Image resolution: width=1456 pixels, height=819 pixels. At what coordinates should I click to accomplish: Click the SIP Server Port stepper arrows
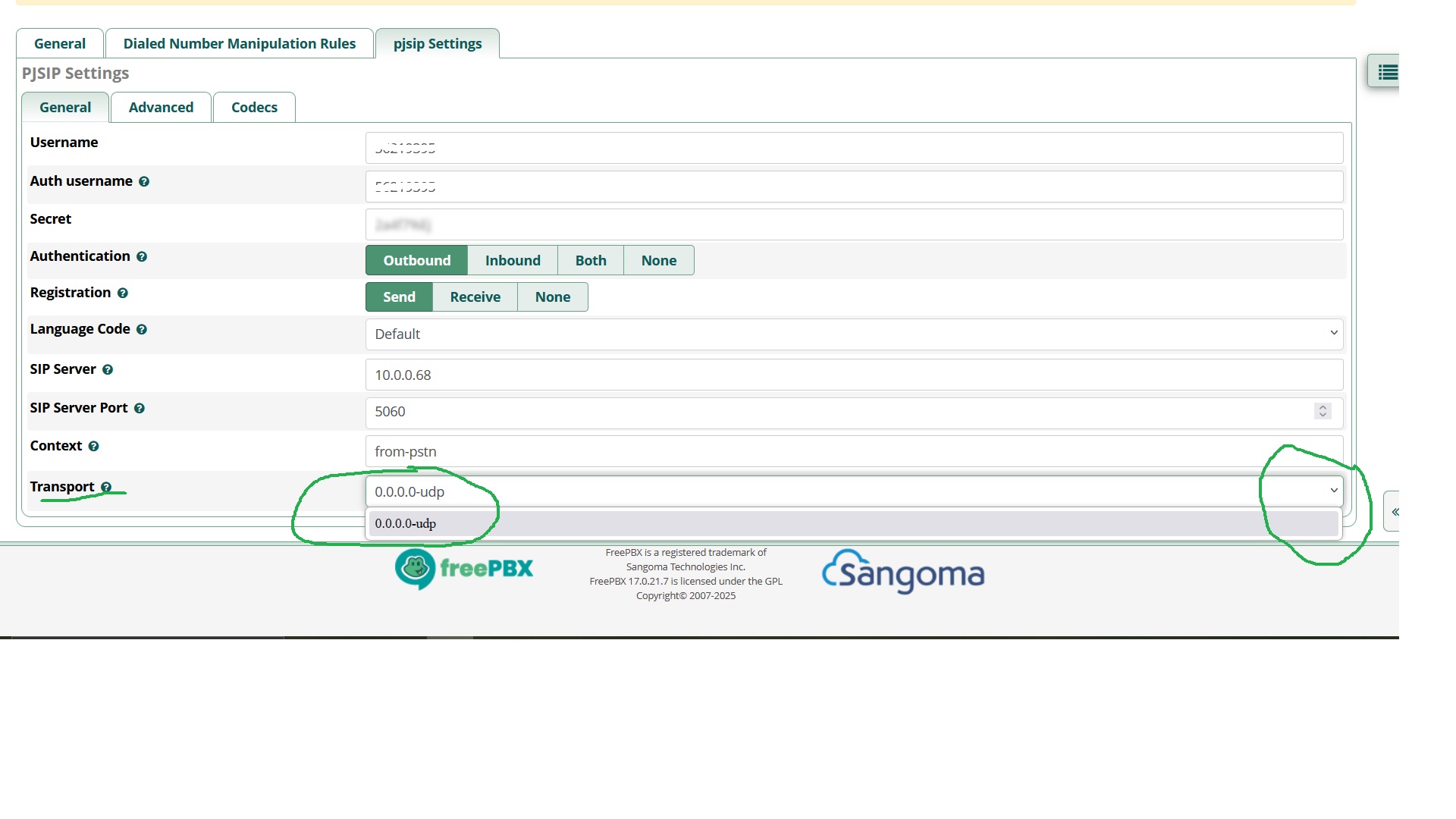(1323, 411)
